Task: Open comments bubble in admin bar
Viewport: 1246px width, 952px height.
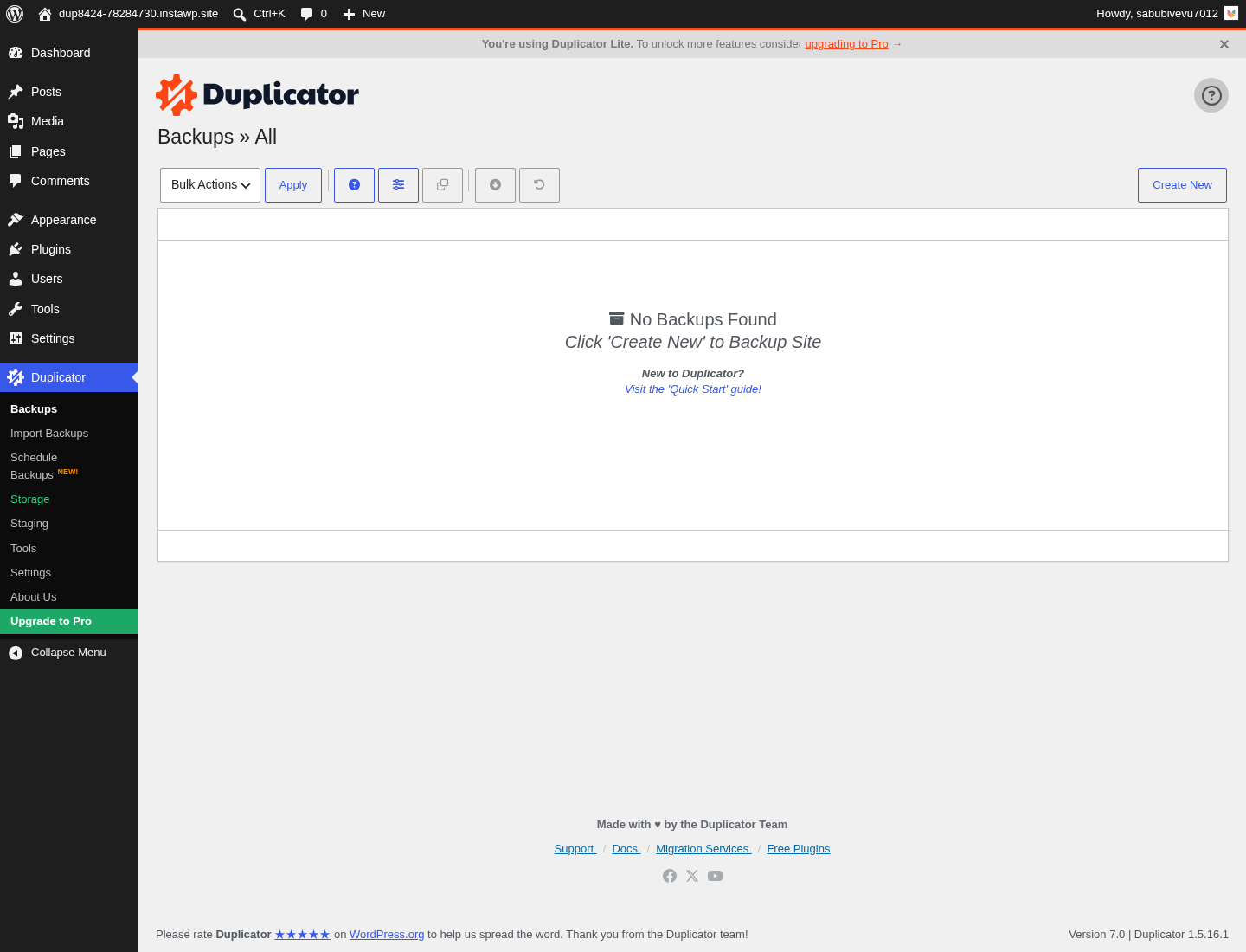Action: tap(313, 14)
